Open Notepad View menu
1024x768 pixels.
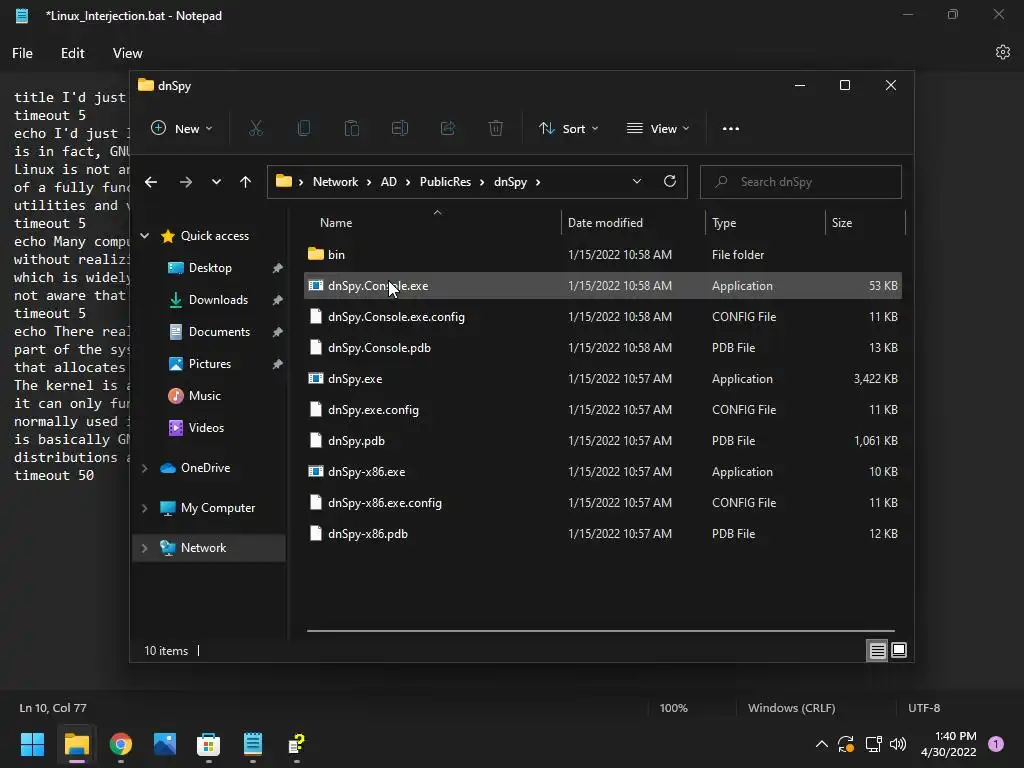click(127, 53)
